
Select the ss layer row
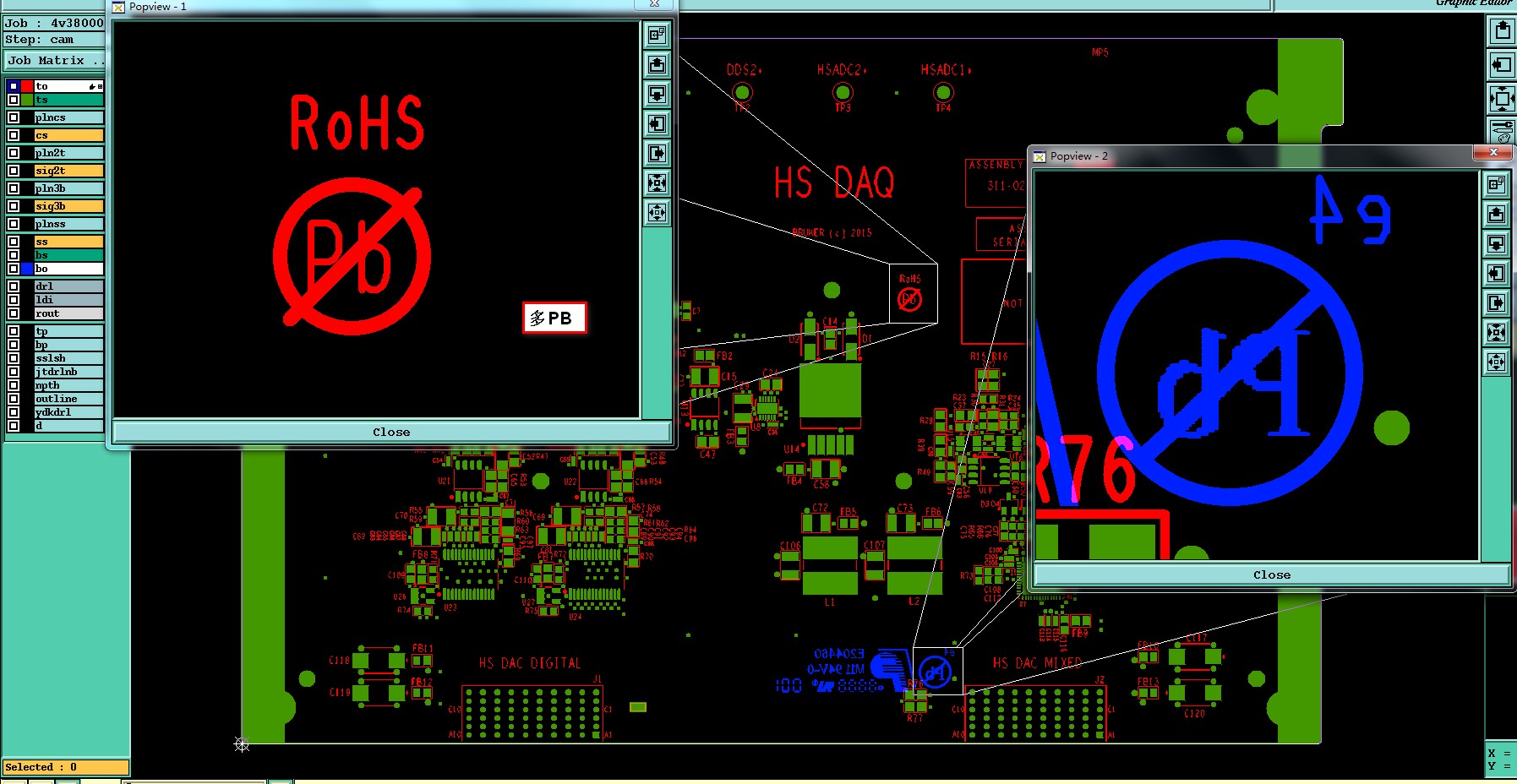68,242
